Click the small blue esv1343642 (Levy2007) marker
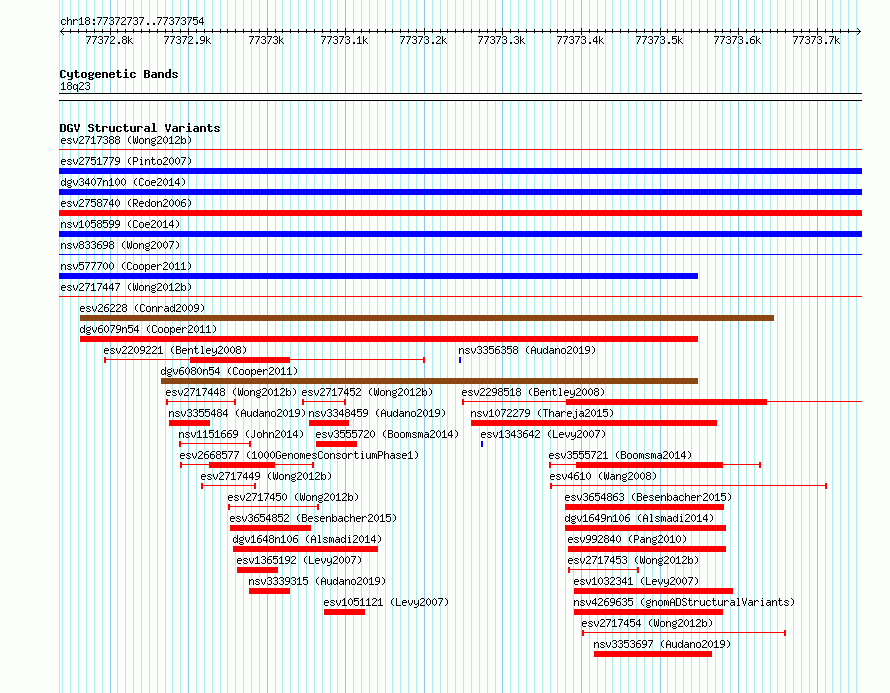This screenshot has width=890, height=693. [x=482, y=444]
